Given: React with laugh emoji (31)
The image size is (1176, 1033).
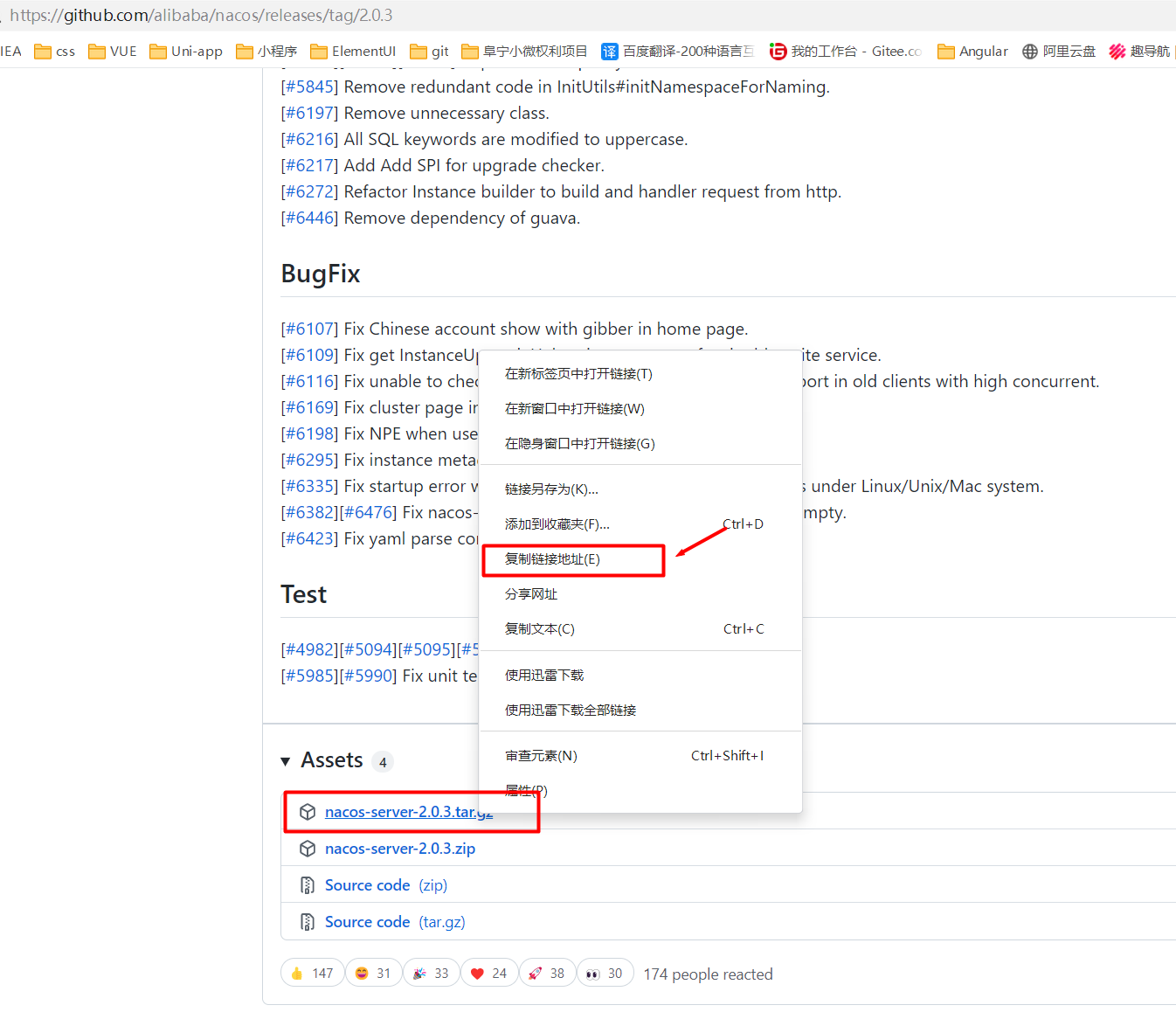Looking at the screenshot, I should 373,973.
